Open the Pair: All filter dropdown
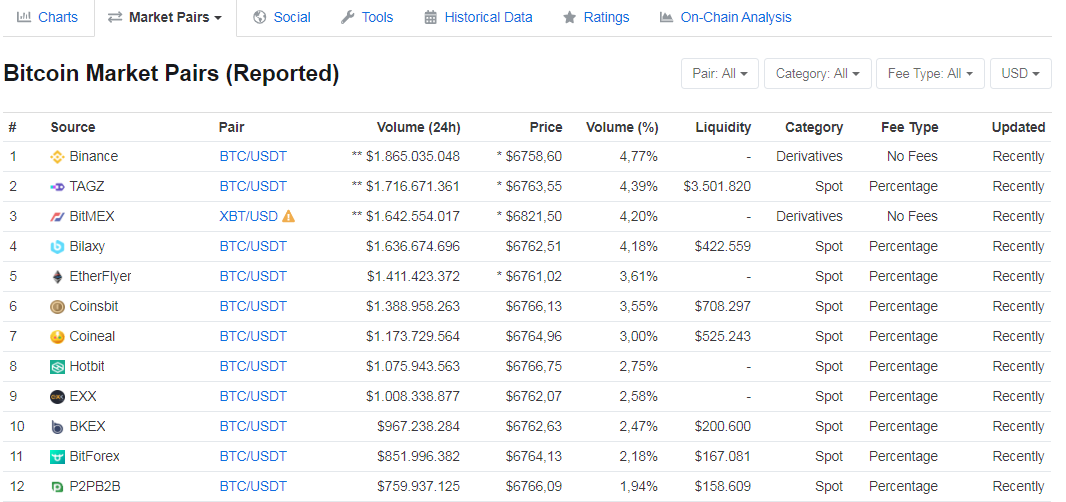Screen dimensions: 1066x502 click(720, 74)
